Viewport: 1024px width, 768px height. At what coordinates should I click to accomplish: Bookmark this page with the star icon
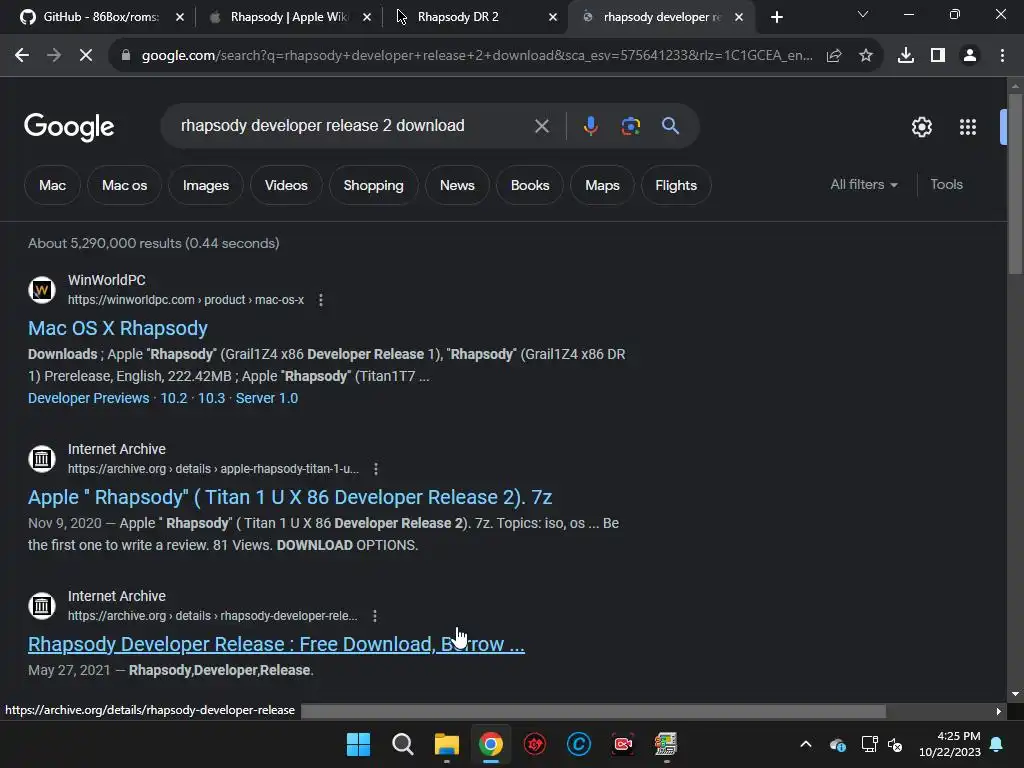click(866, 56)
